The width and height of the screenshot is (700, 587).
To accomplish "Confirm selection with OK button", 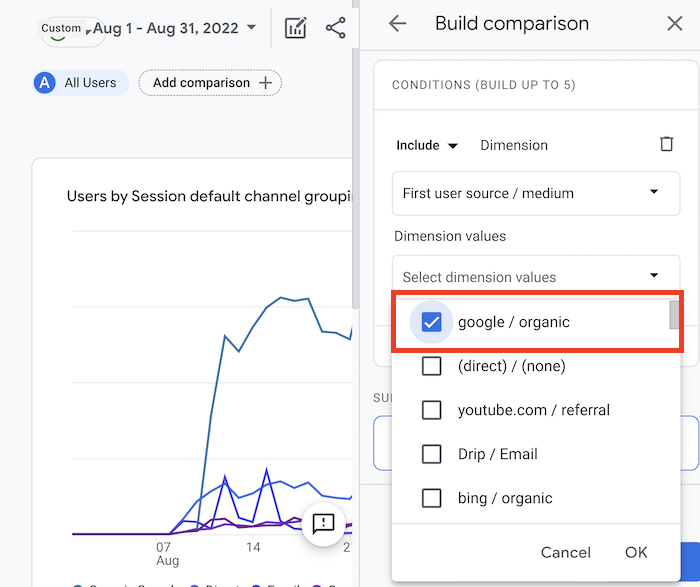I will tap(636, 552).
